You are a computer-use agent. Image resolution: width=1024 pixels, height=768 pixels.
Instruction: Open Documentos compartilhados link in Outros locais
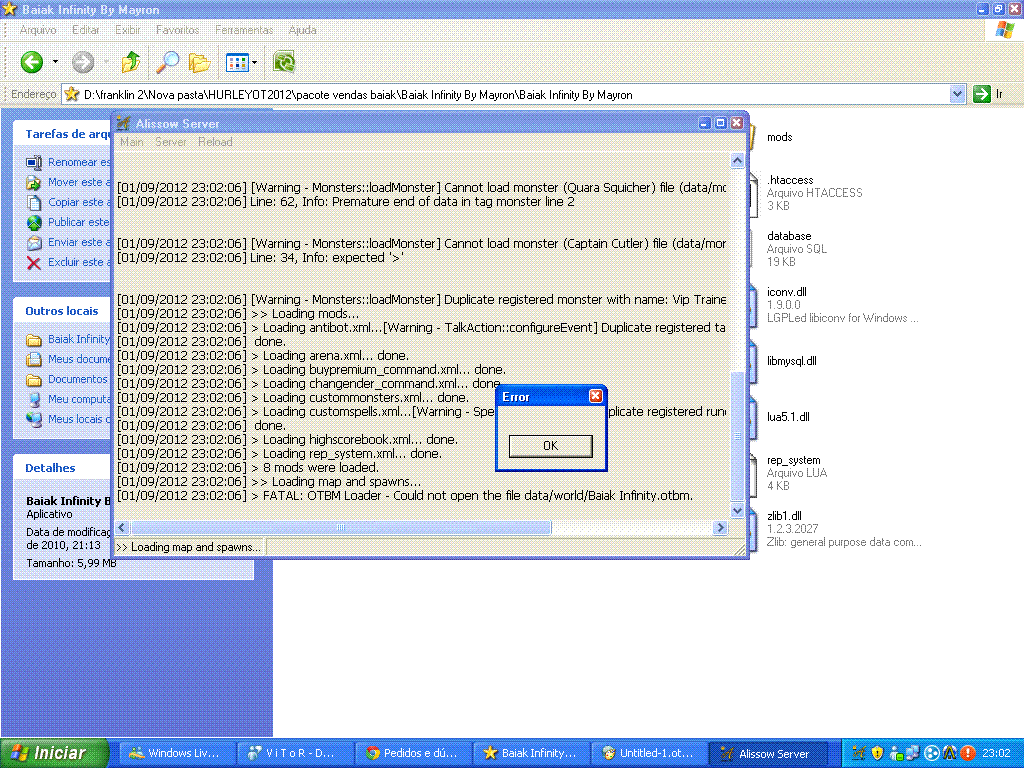pos(68,379)
